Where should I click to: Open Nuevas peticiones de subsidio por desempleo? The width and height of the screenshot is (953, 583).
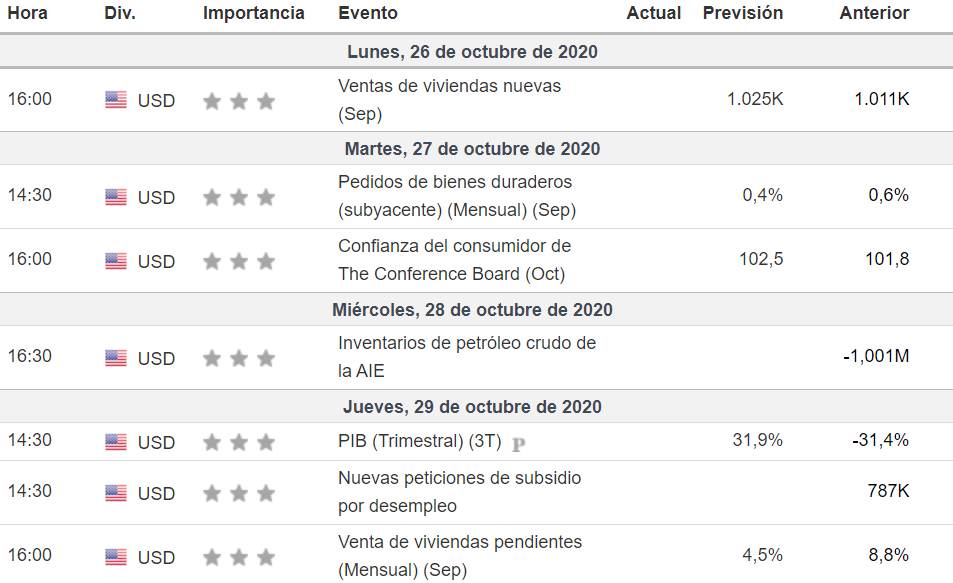click(459, 478)
